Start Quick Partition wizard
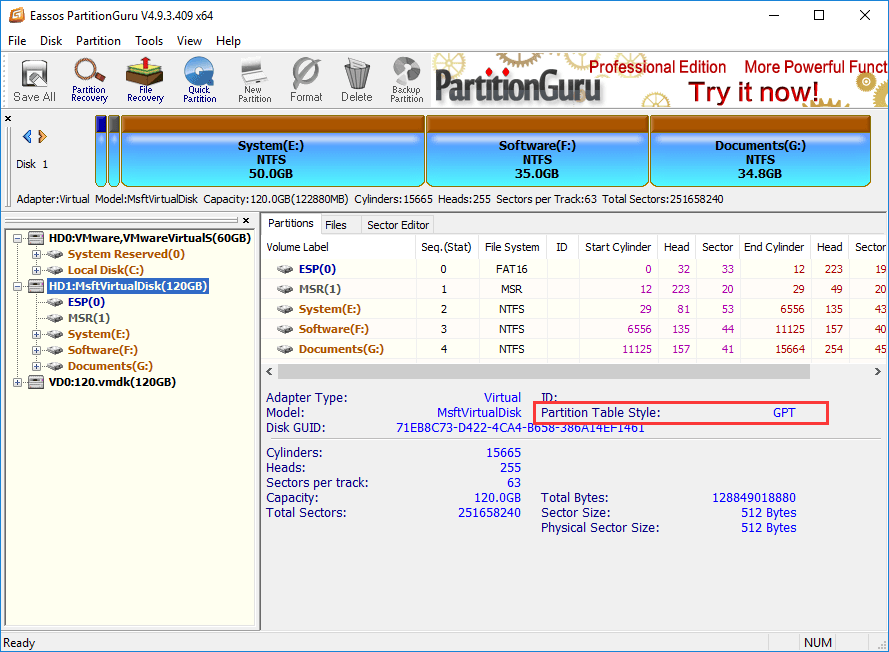 [x=200, y=81]
